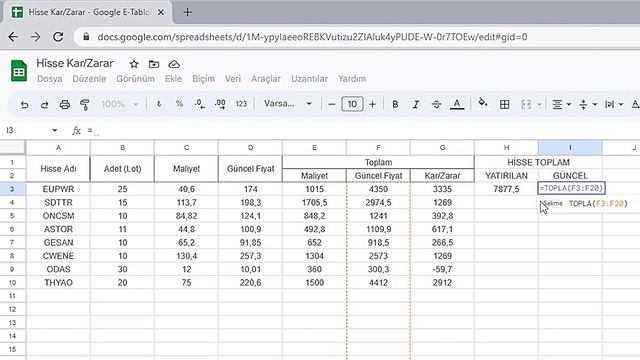This screenshot has width=640, height=360.
Task: Accept the TOPLA(F3:F20) formula suggestion
Action: tap(585, 203)
